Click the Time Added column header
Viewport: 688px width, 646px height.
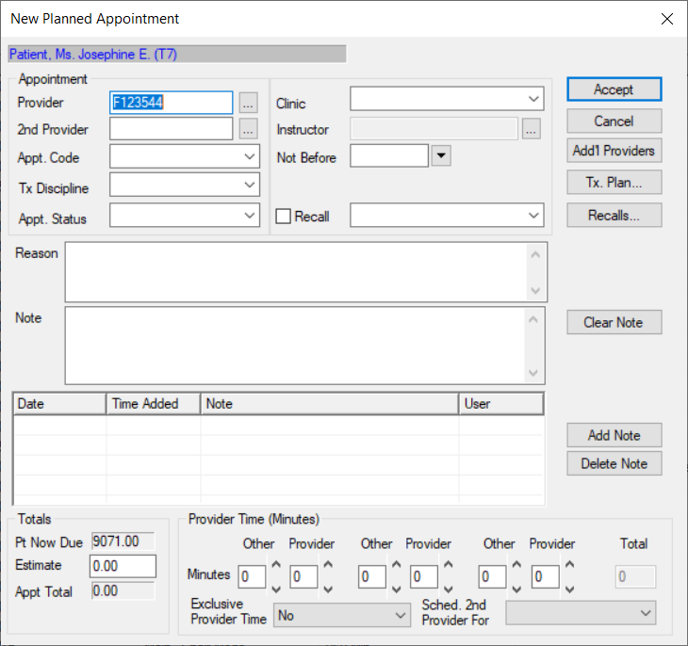click(x=152, y=404)
